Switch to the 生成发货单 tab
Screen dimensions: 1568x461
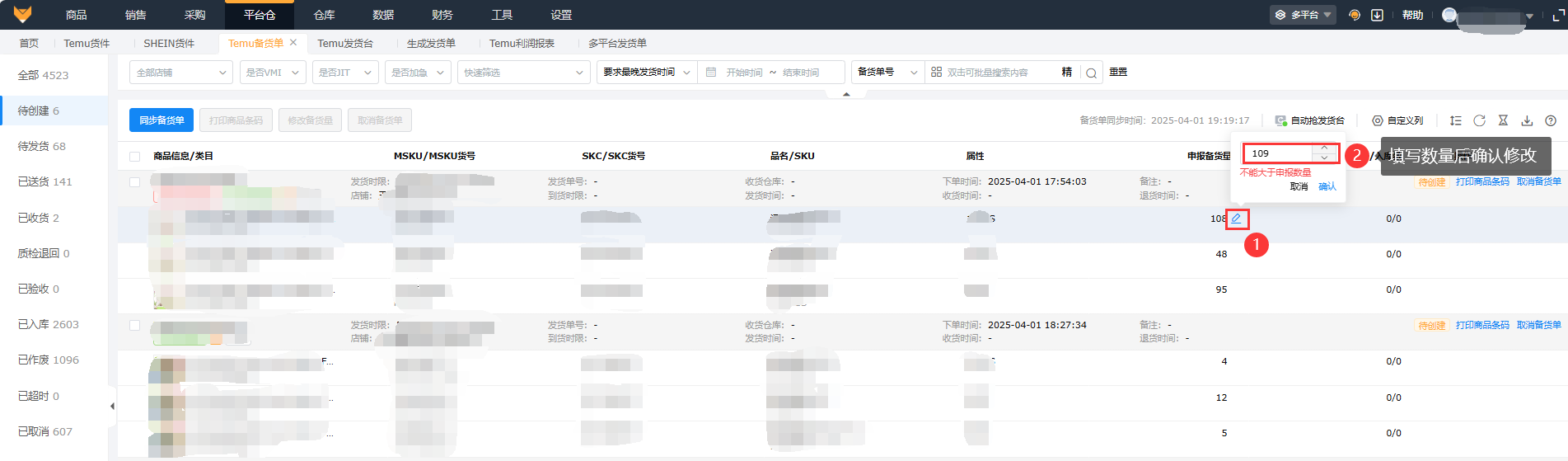tap(431, 43)
